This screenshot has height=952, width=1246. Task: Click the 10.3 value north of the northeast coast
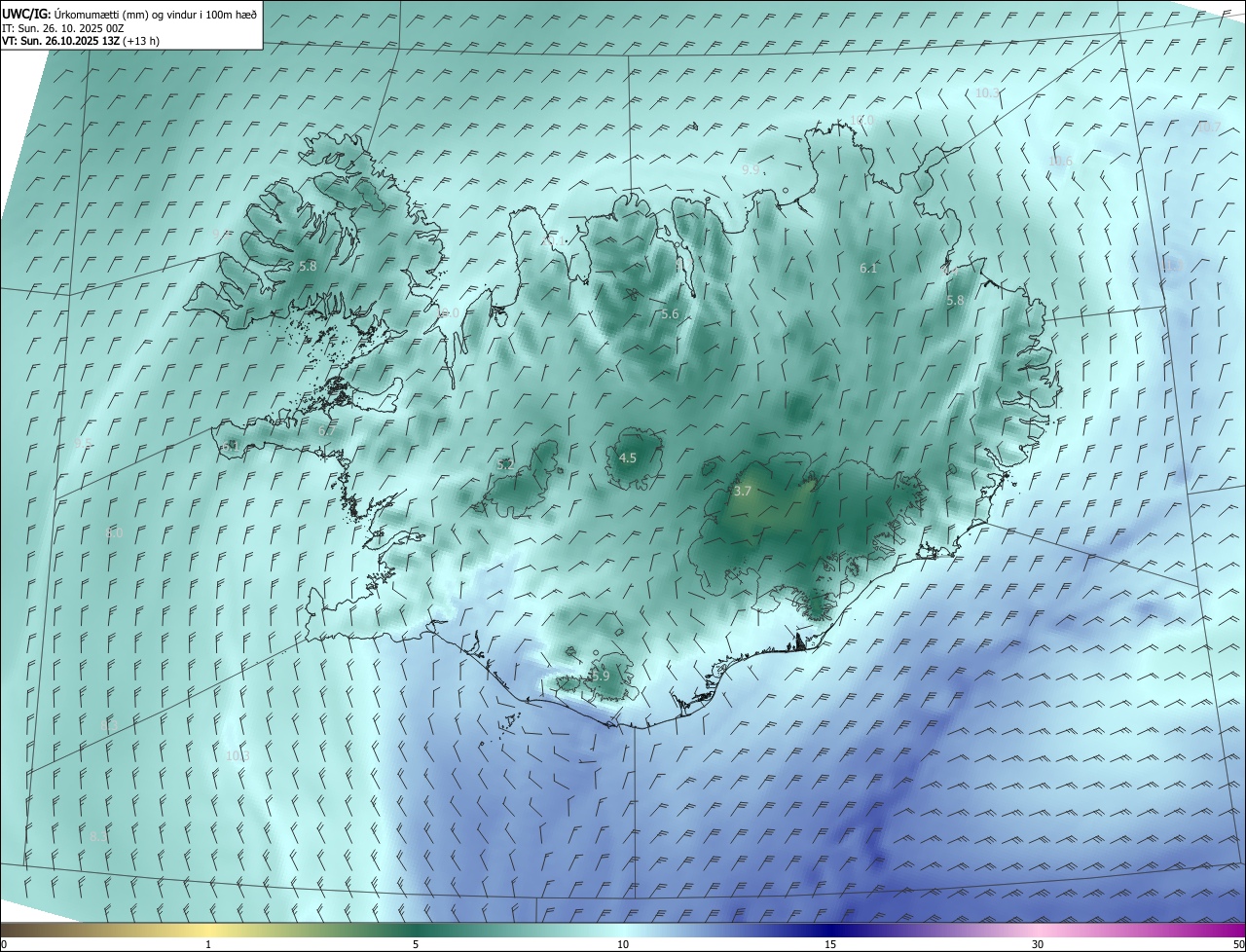point(987,92)
